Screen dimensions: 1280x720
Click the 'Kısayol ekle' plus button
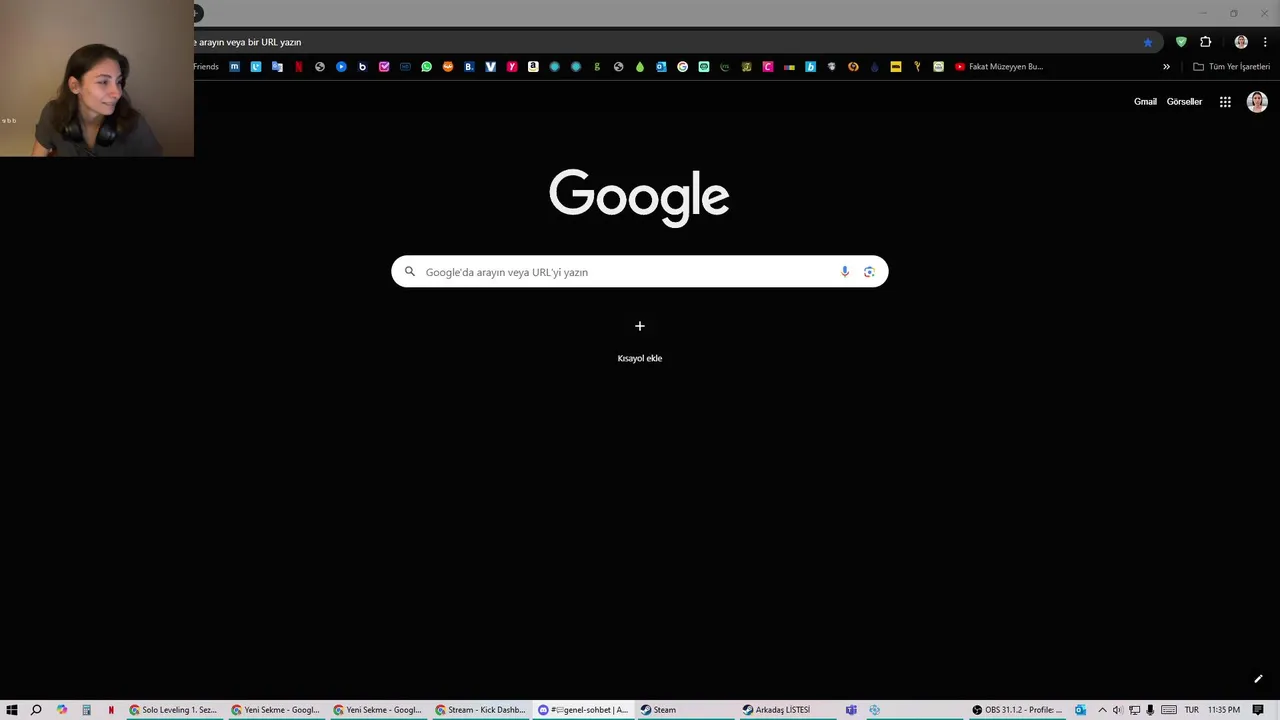[640, 326]
